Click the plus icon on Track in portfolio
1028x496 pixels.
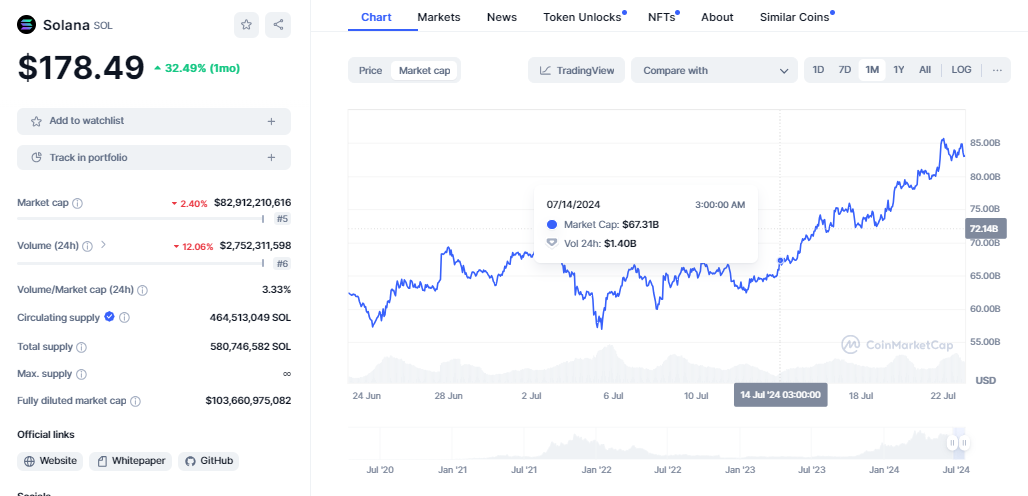271,158
